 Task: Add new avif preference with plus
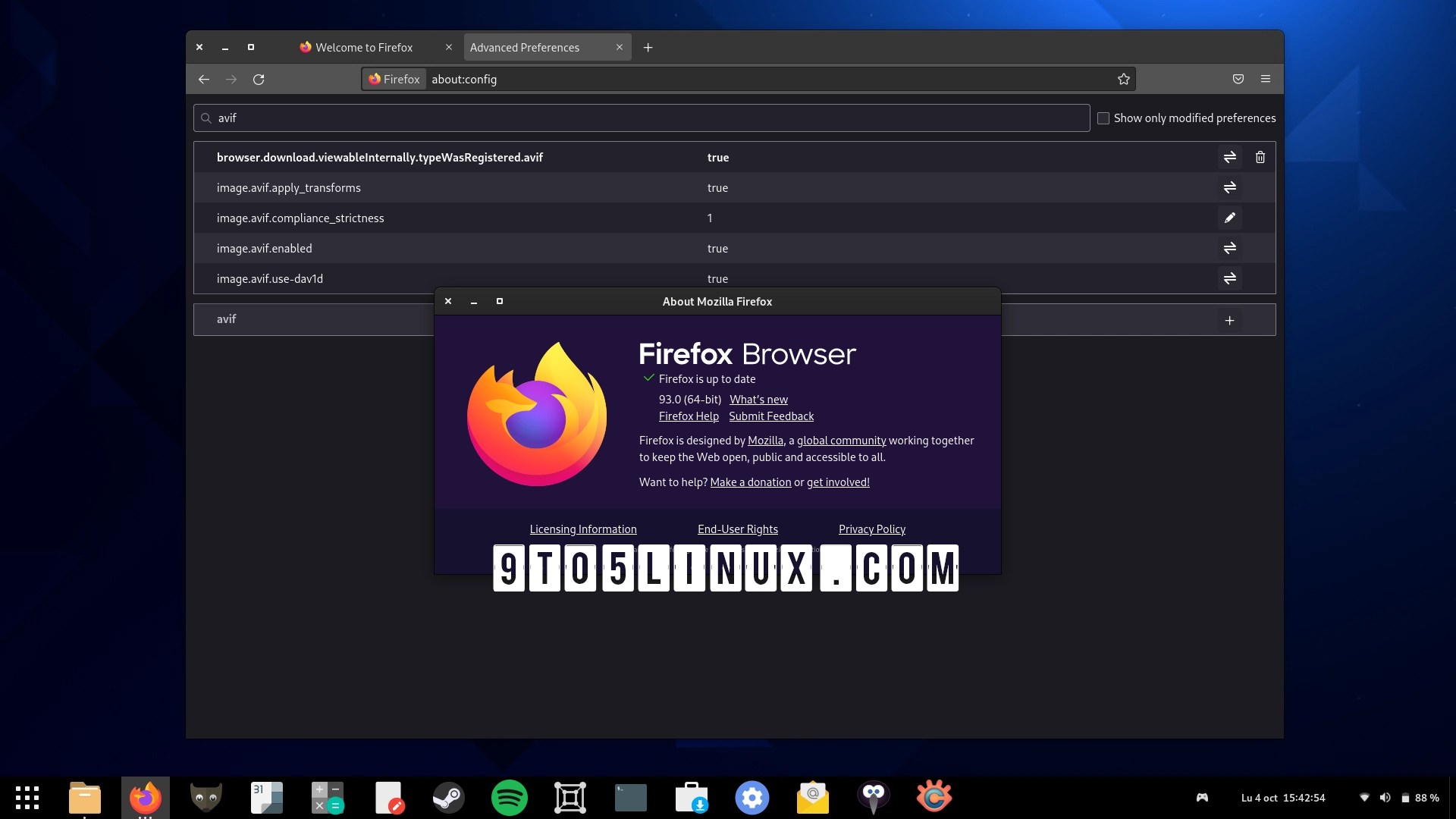(1229, 320)
